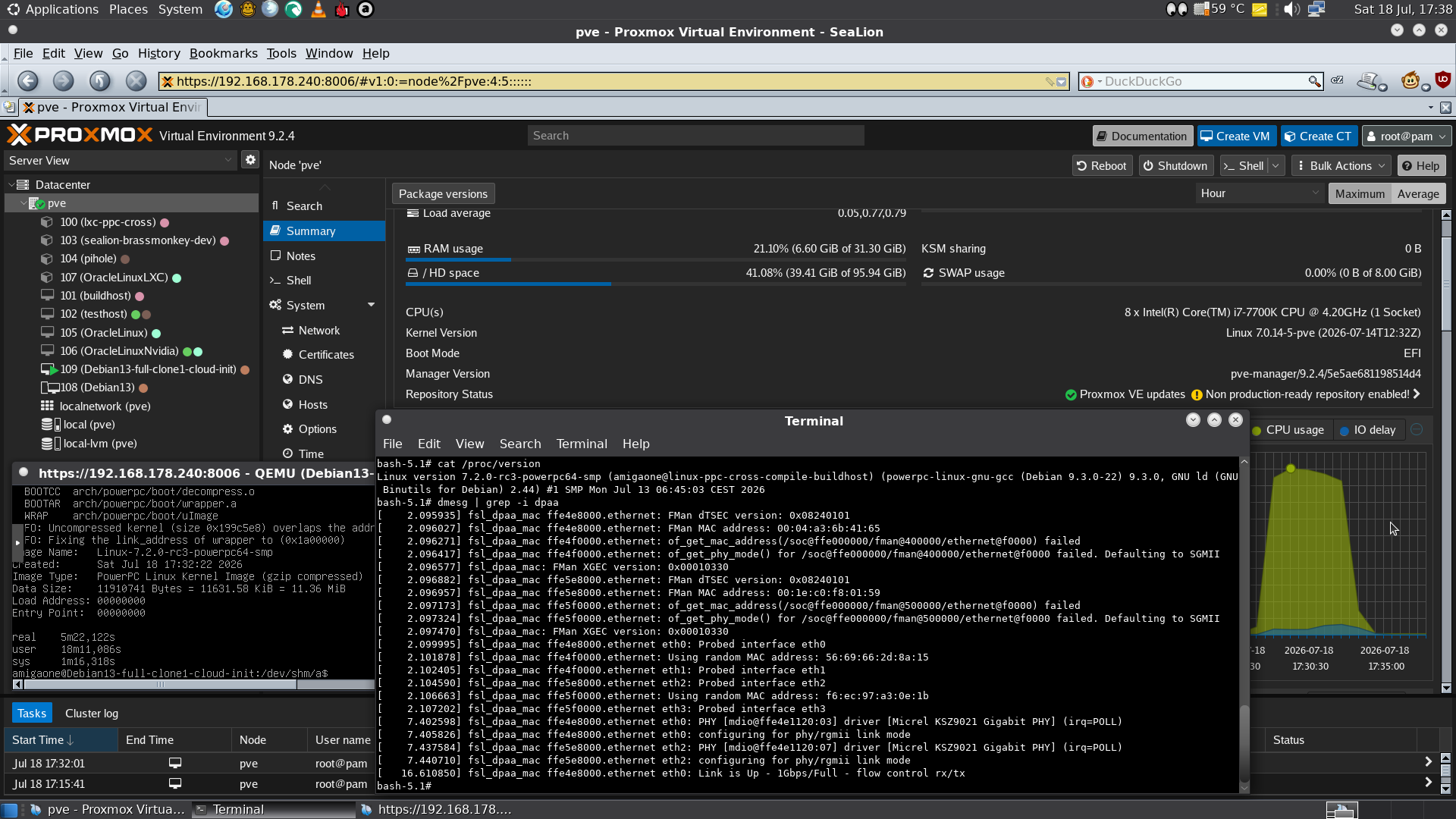
Task: Click the Create CT button
Action: pyautogui.click(x=1318, y=136)
